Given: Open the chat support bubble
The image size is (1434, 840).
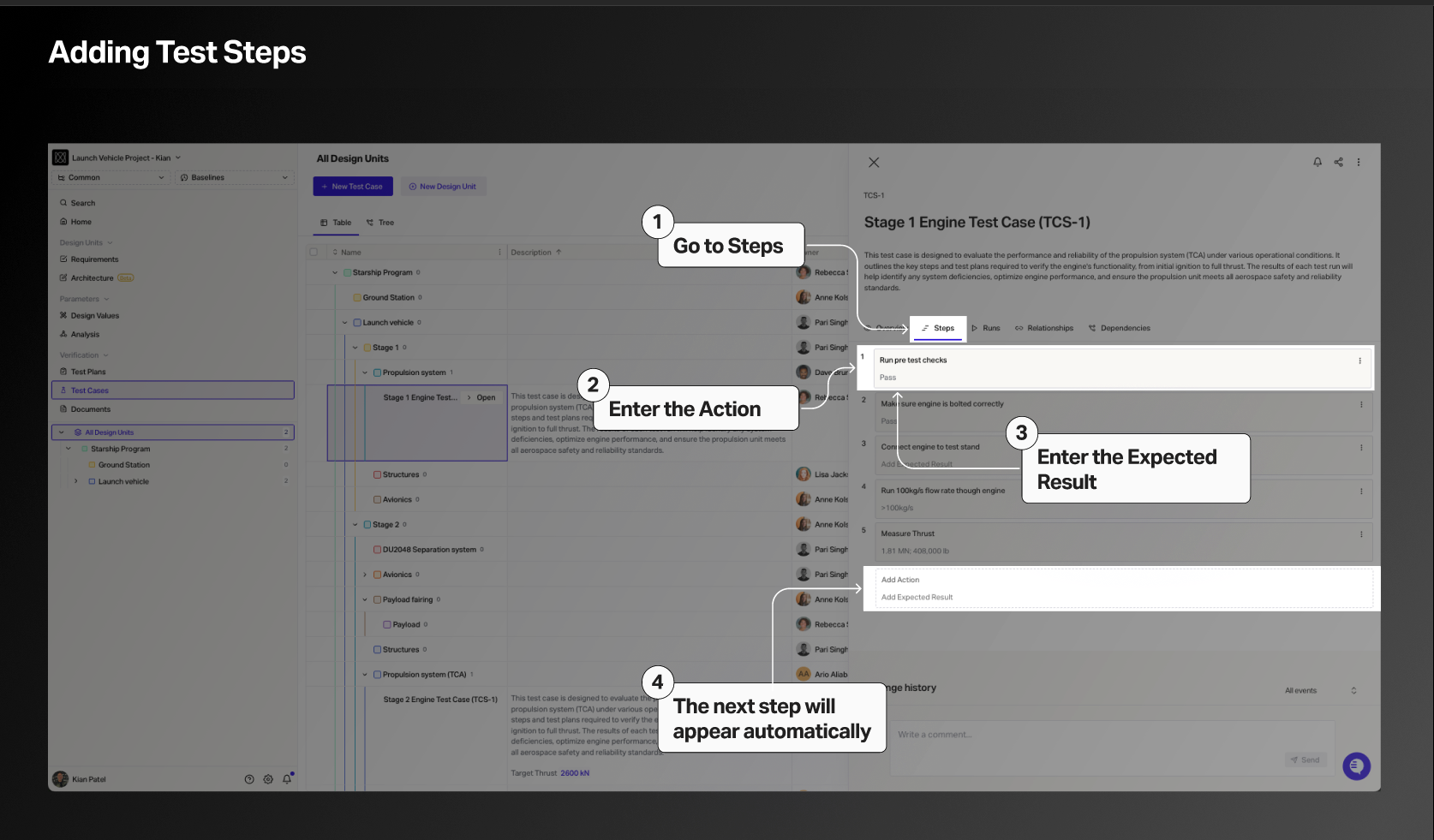Looking at the screenshot, I should point(1356,766).
